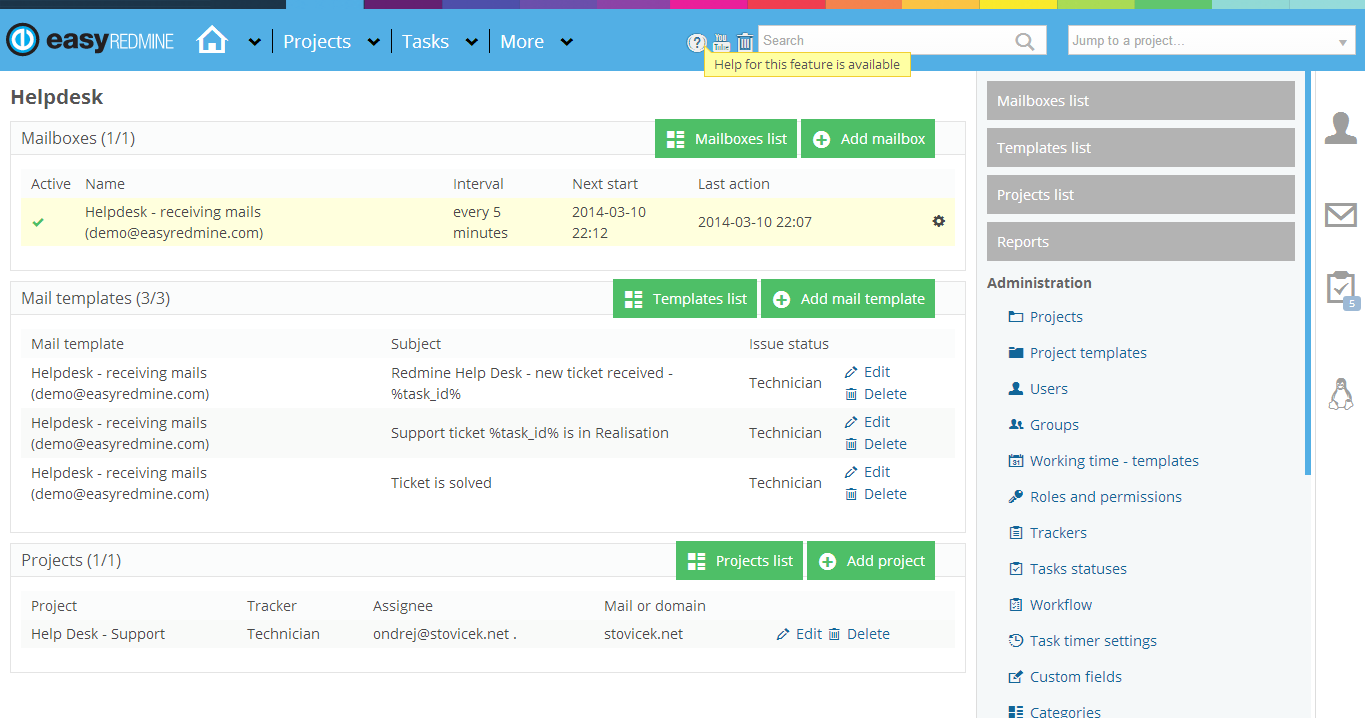The height and width of the screenshot is (718, 1365).
Task: Open the mailbox gear settings icon
Action: click(938, 221)
